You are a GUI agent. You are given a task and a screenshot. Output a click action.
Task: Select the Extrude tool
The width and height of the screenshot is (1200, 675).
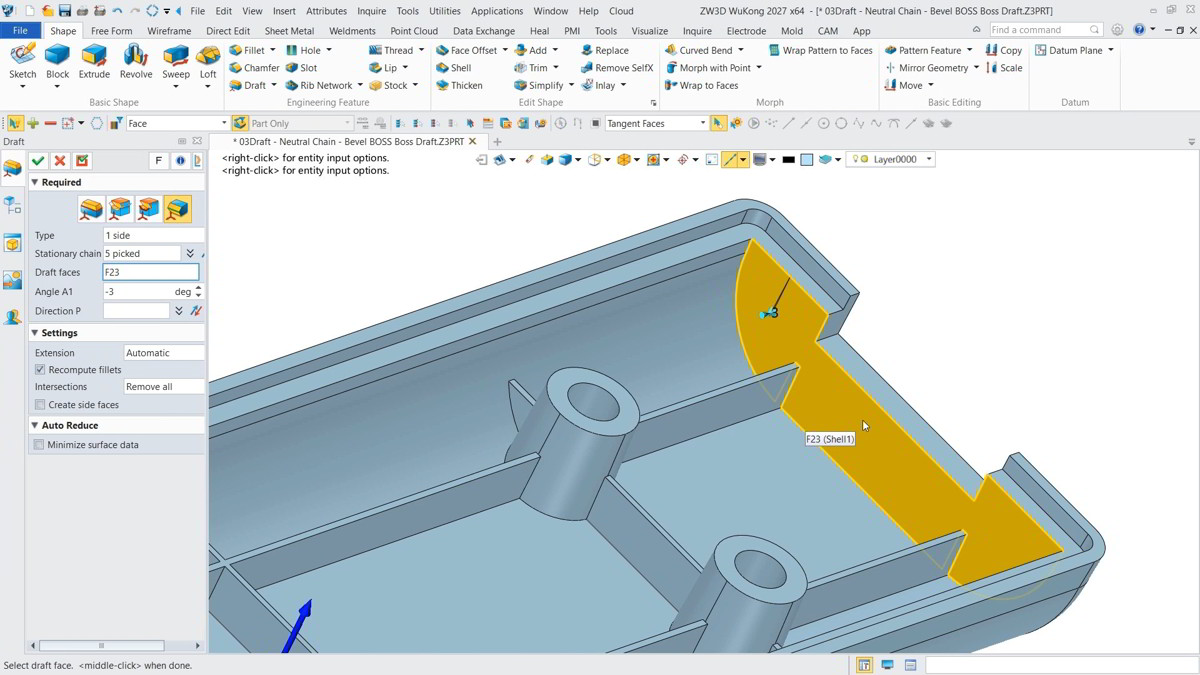[94, 61]
